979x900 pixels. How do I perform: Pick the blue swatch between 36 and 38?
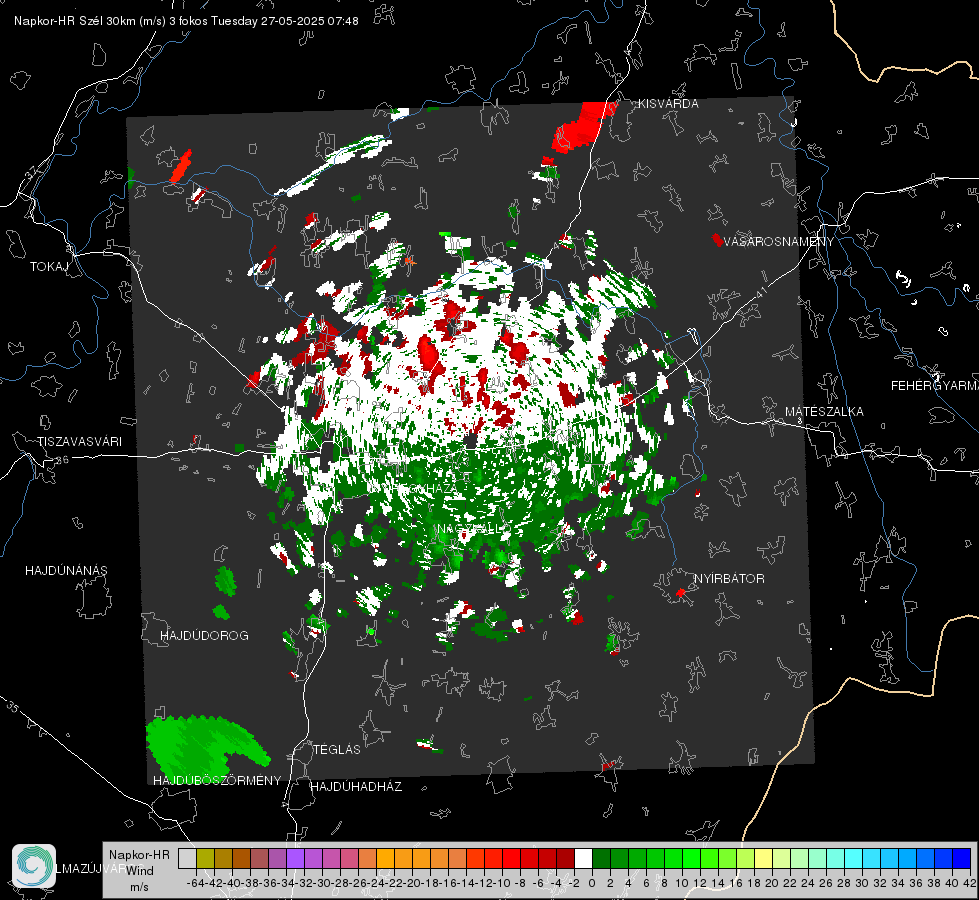[x=925, y=858]
